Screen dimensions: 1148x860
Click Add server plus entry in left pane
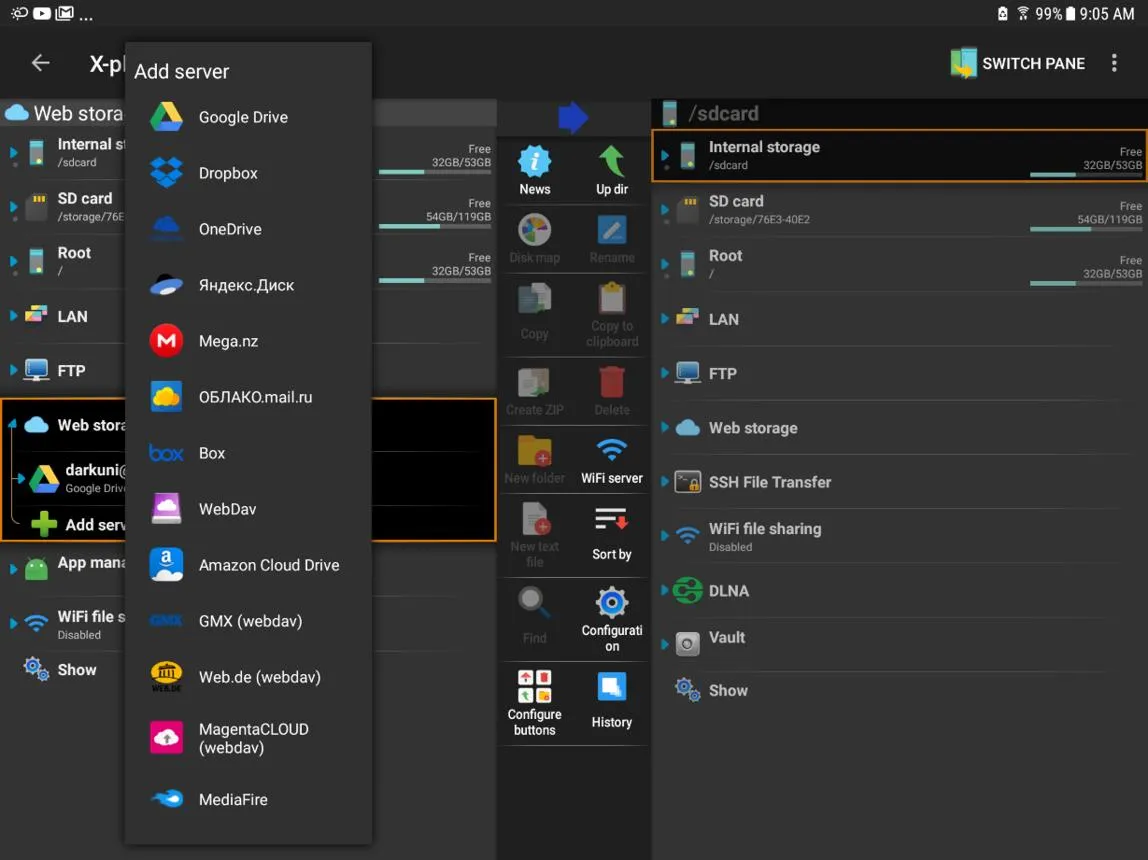[x=78, y=524]
